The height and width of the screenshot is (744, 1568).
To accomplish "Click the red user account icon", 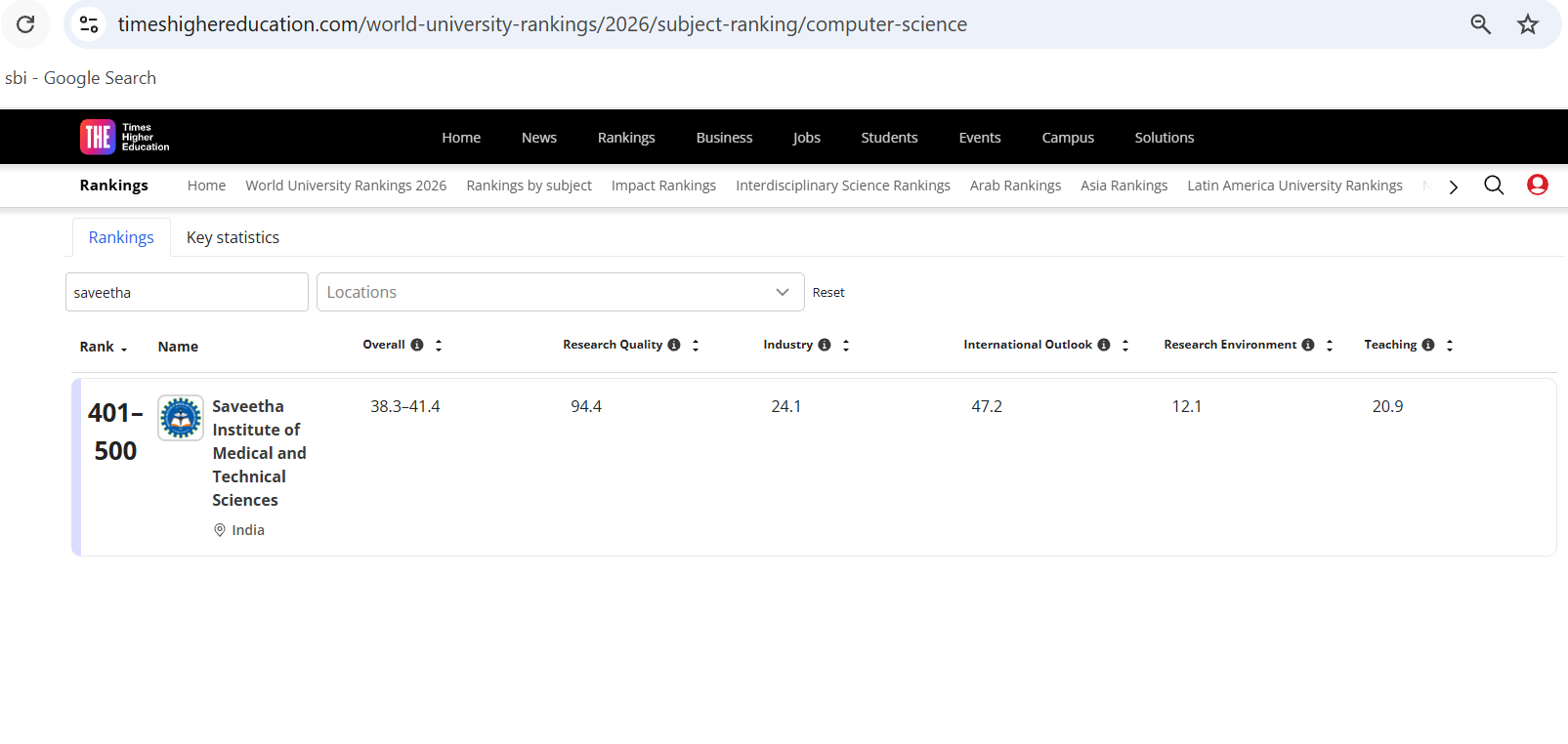I will (1537, 186).
